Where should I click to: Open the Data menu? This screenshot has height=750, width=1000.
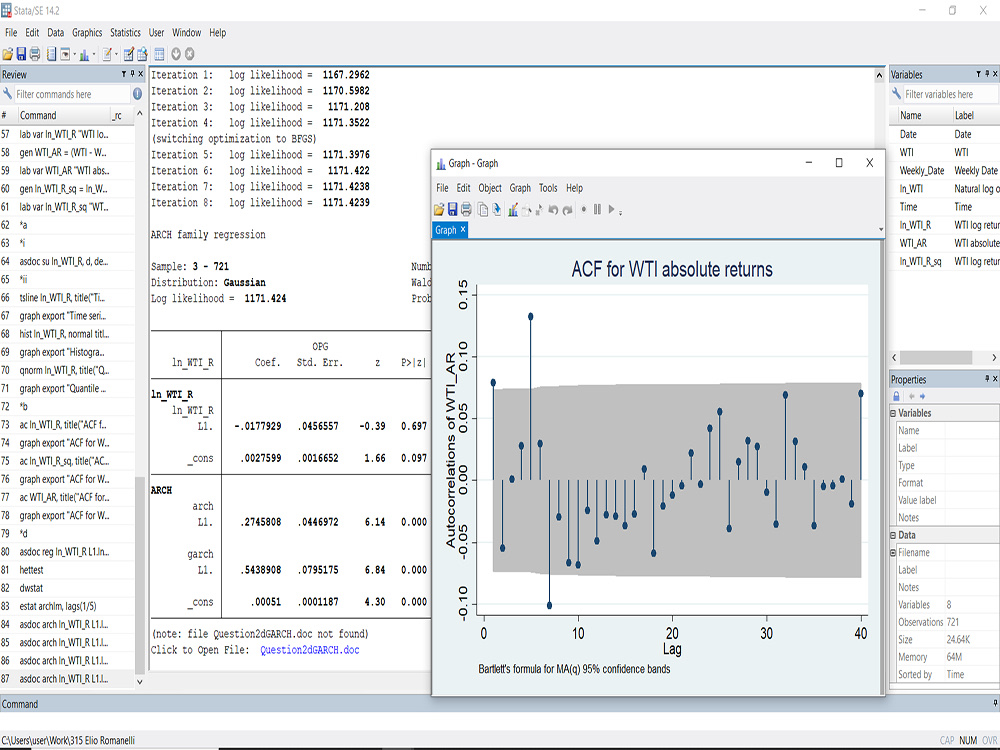click(x=55, y=33)
